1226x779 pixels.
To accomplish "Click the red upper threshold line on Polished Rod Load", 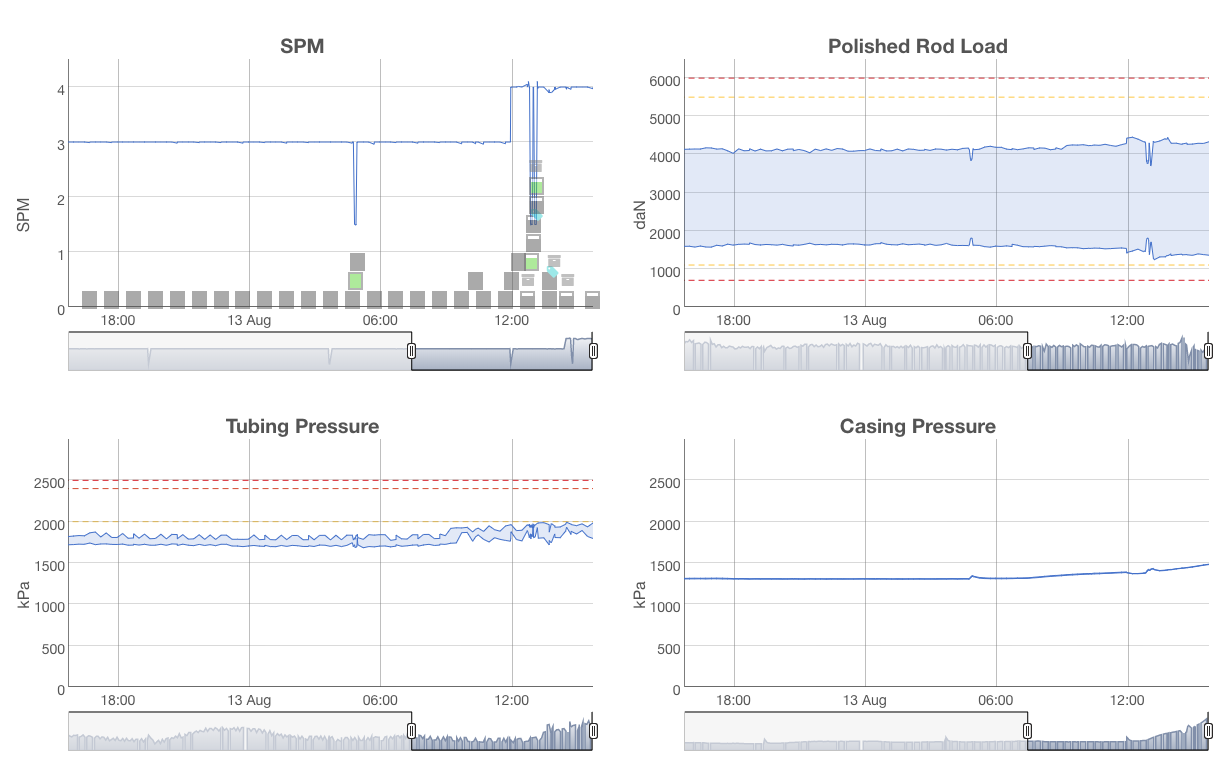I will (900, 79).
